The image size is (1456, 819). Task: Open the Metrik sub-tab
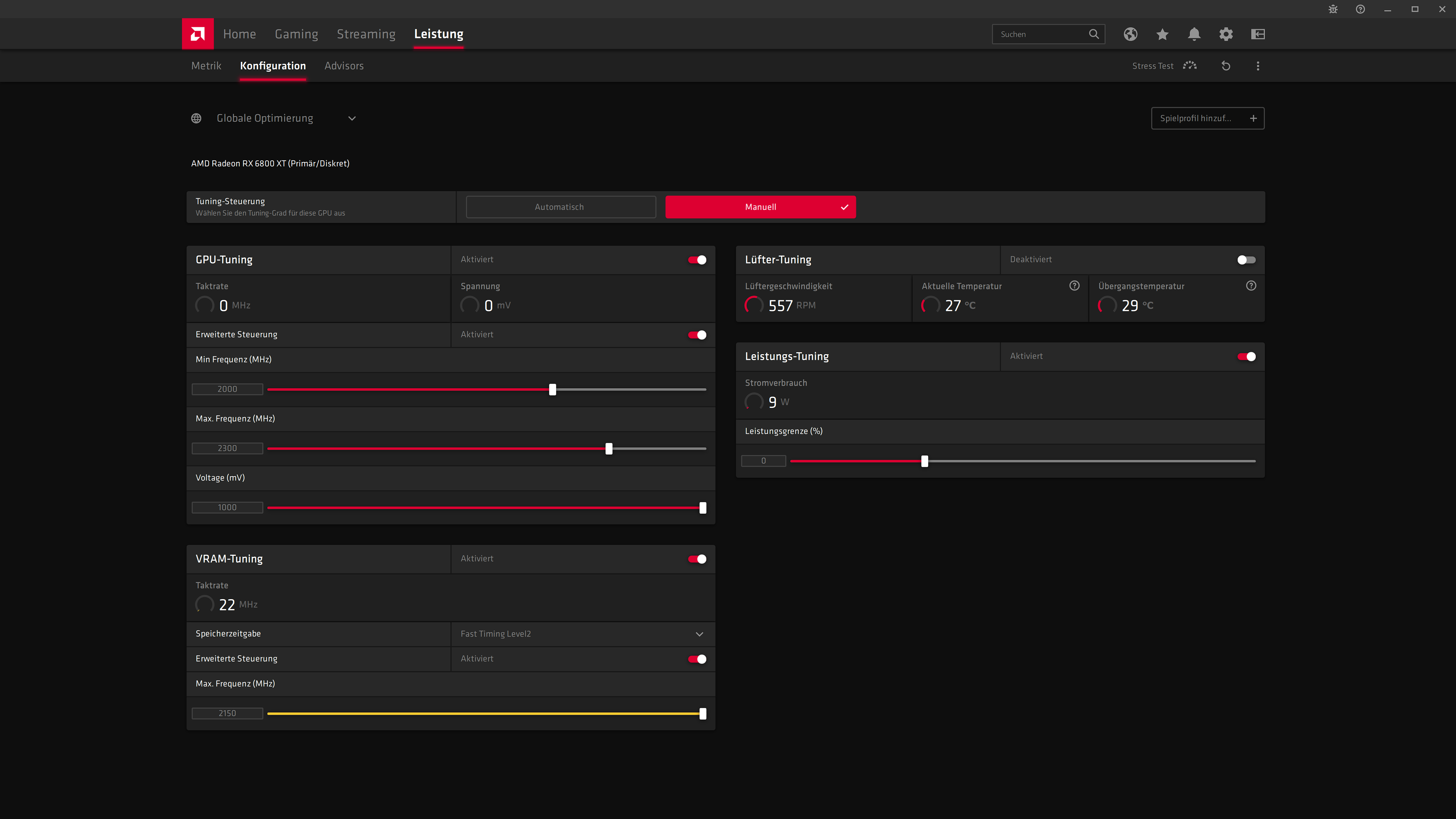[206, 66]
